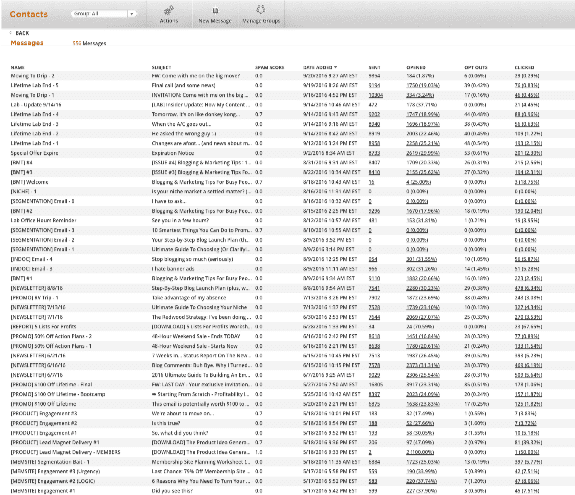
Task: Click the 'Expiration Notice' subject
Action: [173, 153]
